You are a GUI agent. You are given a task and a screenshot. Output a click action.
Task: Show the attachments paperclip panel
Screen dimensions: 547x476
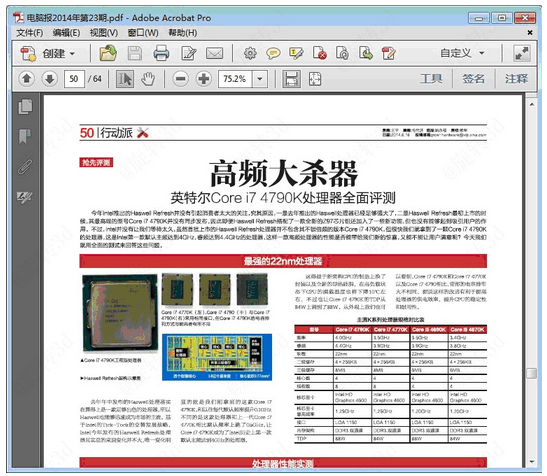click(25, 166)
